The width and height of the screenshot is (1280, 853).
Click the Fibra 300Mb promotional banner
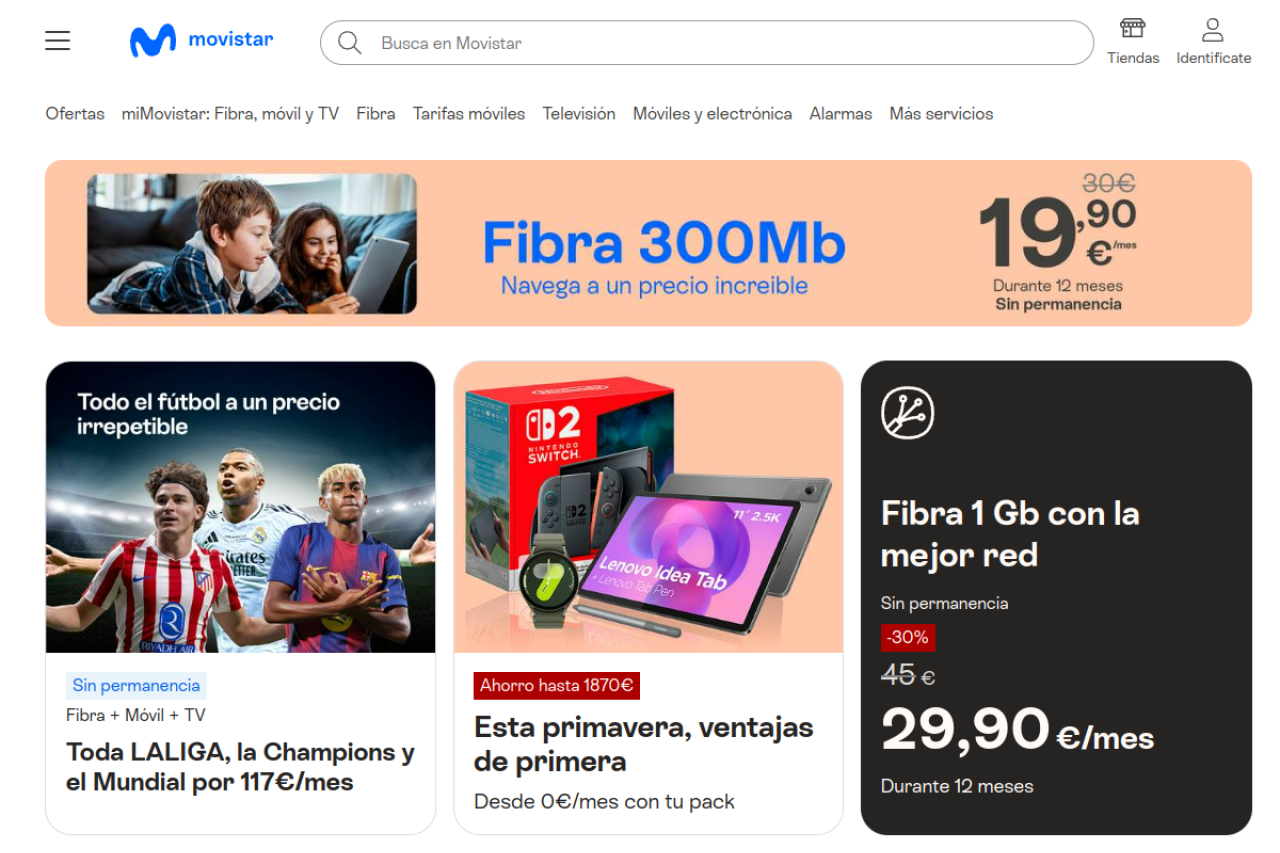coord(648,243)
